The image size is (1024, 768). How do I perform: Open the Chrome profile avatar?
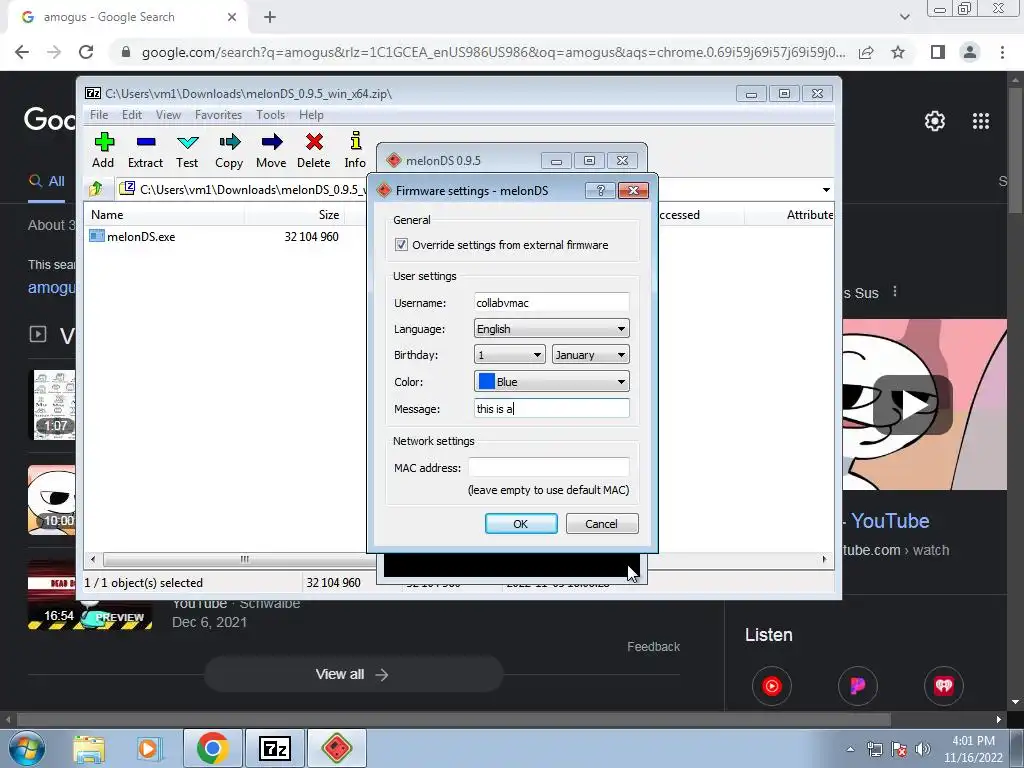click(970, 52)
